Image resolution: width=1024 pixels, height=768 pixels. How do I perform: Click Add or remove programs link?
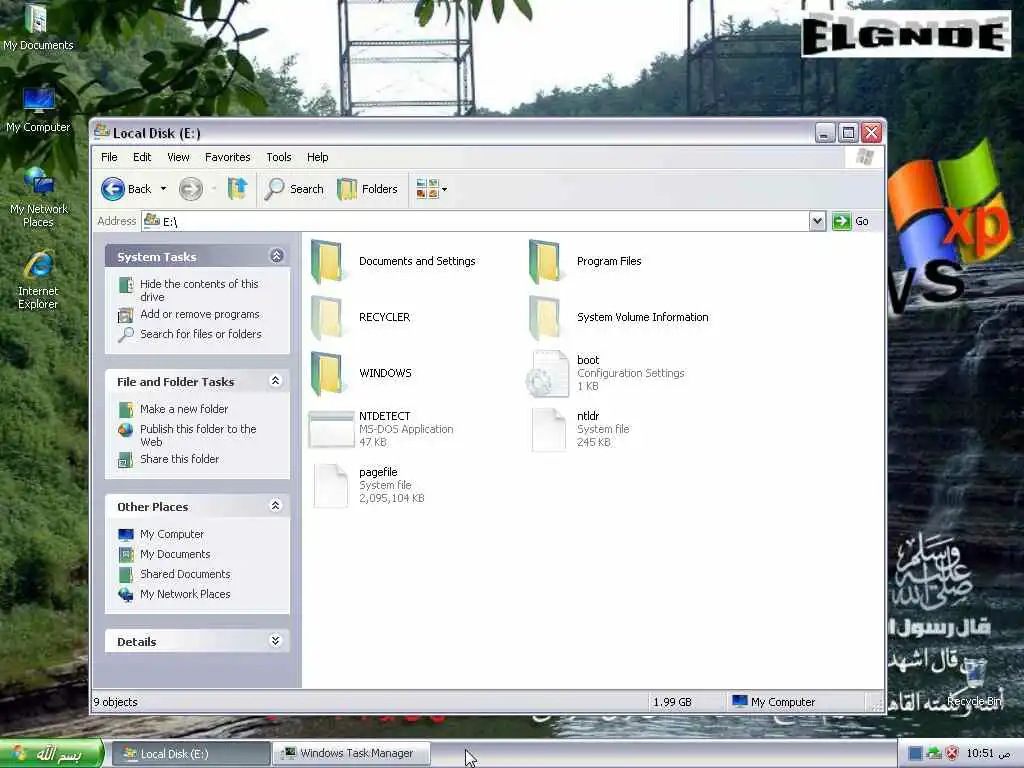tap(200, 314)
